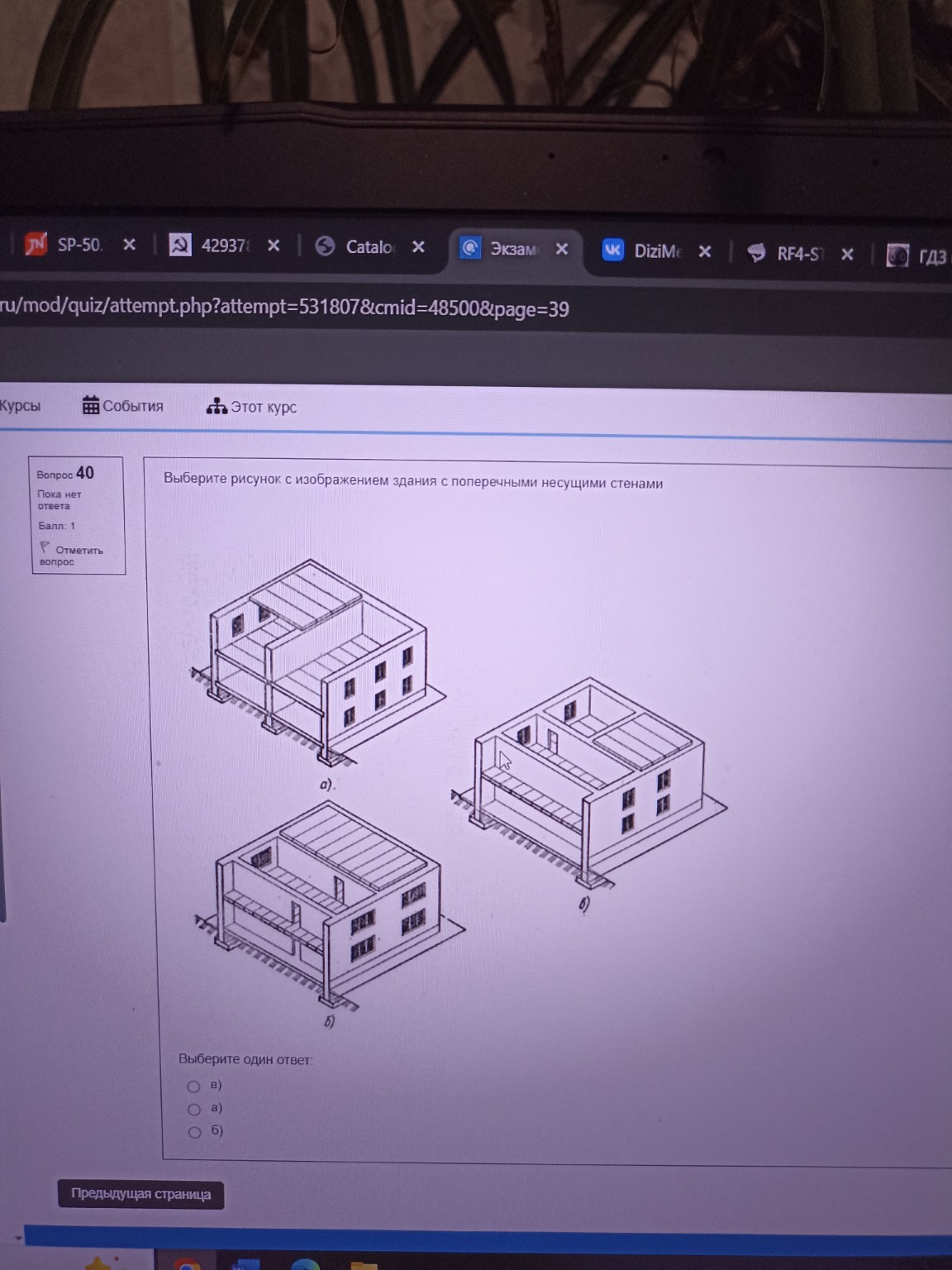Open Google Chrome from the taskbar
The image size is (952, 1270).
tap(187, 1263)
